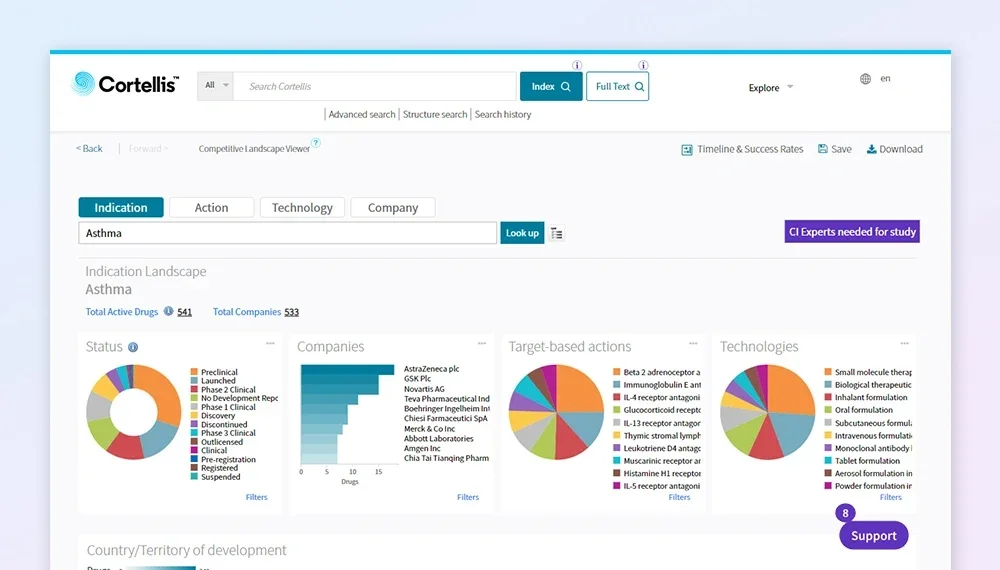This screenshot has width=1000, height=570.
Task: Open Filters under Target-based actions chart
Action: click(679, 497)
